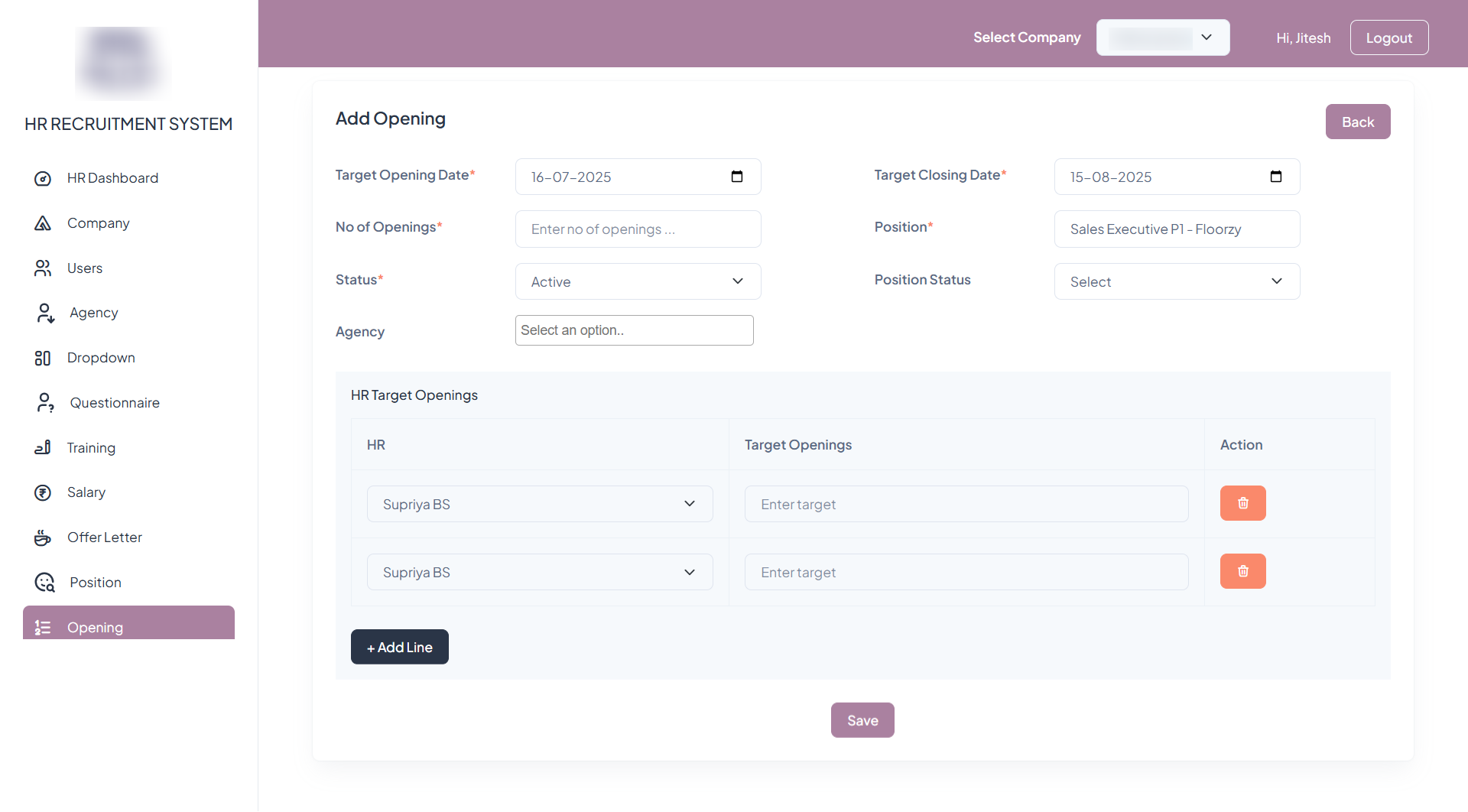
Task: Navigate to the Users menu item
Action: (85, 268)
